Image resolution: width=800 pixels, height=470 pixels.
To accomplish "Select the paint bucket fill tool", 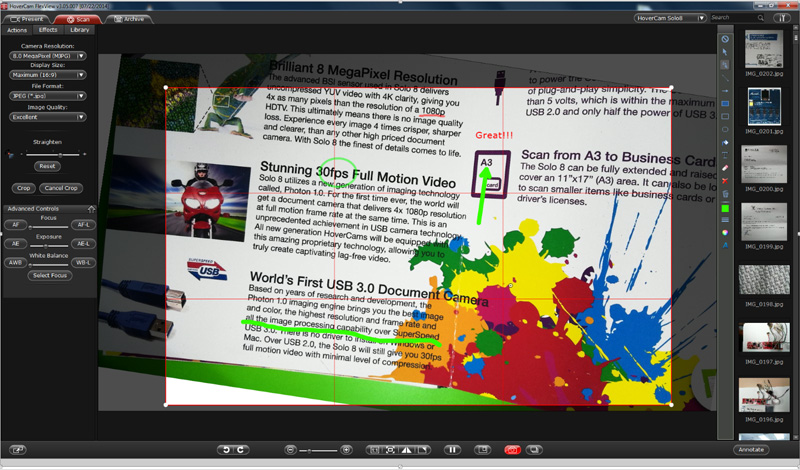I will click(725, 142).
